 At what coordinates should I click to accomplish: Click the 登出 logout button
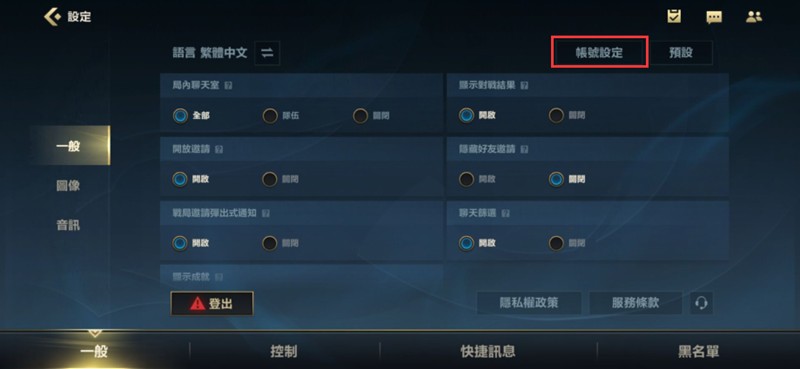point(212,304)
